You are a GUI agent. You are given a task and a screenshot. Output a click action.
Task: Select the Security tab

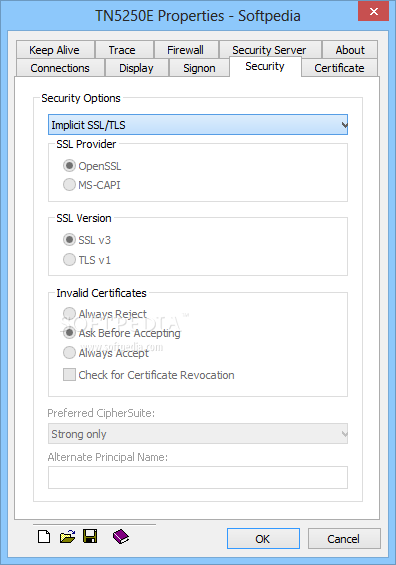pyautogui.click(x=265, y=67)
